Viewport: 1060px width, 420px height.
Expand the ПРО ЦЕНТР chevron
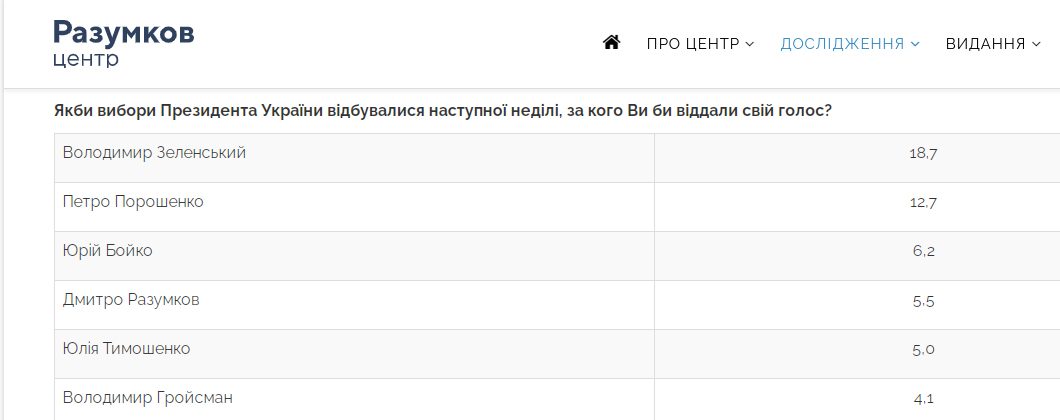[x=750, y=44]
